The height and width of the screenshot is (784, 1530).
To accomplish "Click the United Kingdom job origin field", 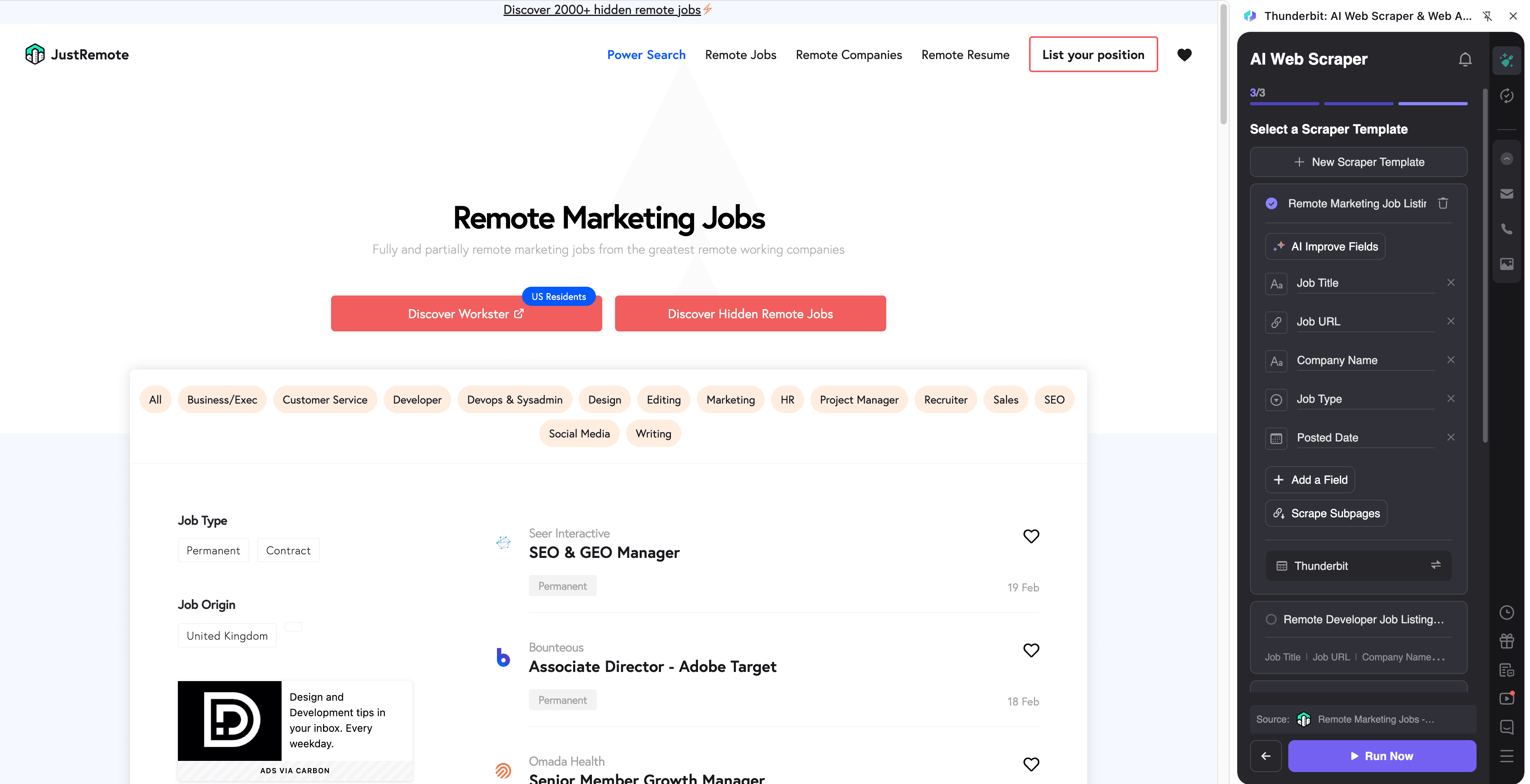I will pos(226,635).
